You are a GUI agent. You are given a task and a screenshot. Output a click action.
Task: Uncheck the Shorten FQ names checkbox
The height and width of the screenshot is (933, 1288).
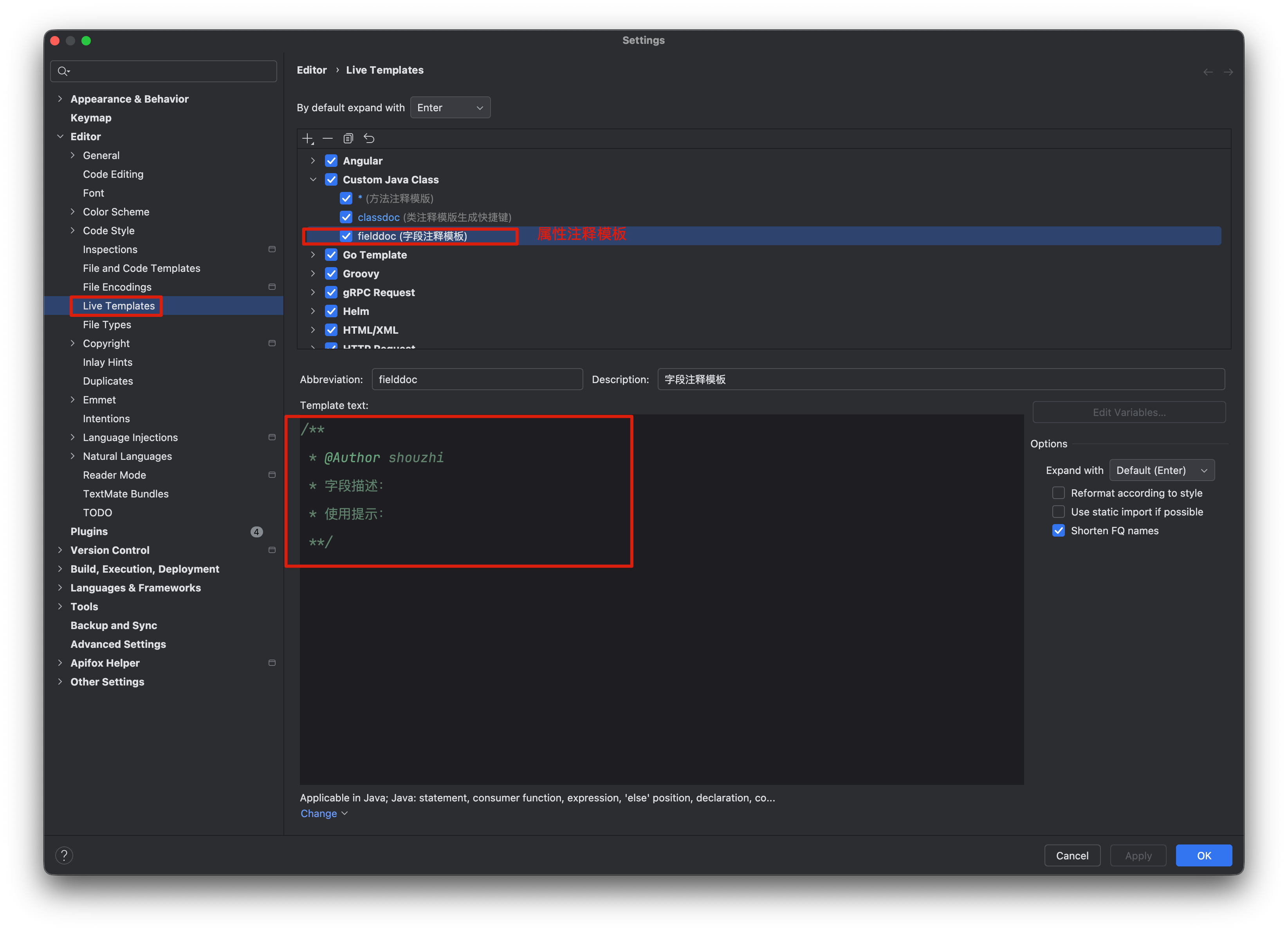1059,530
